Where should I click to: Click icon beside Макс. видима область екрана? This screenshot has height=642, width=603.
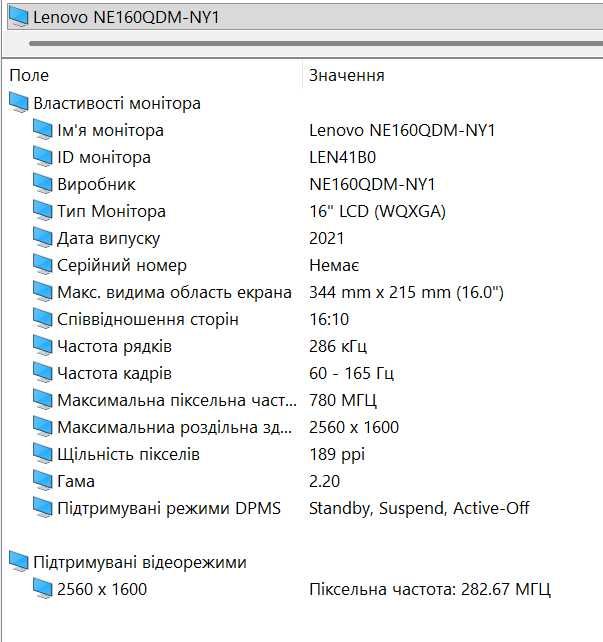[43, 292]
